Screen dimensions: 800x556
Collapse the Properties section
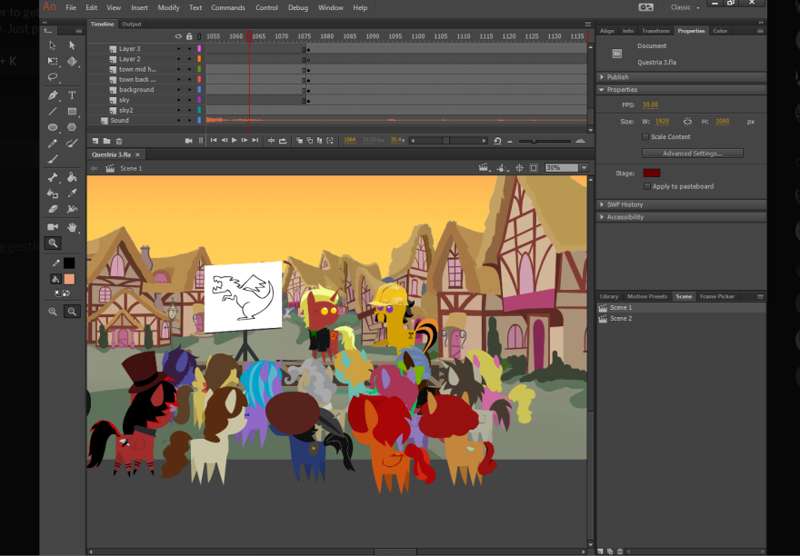tap(602, 90)
